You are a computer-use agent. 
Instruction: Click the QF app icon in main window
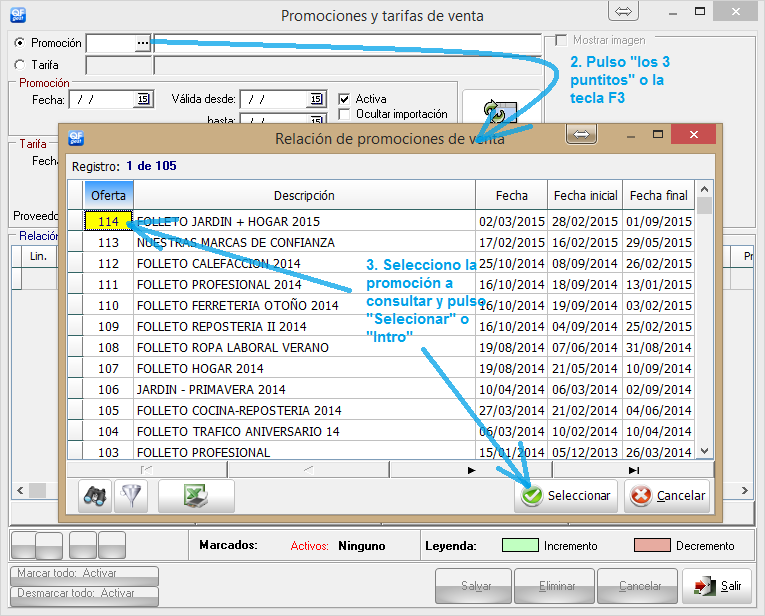click(x=18, y=15)
